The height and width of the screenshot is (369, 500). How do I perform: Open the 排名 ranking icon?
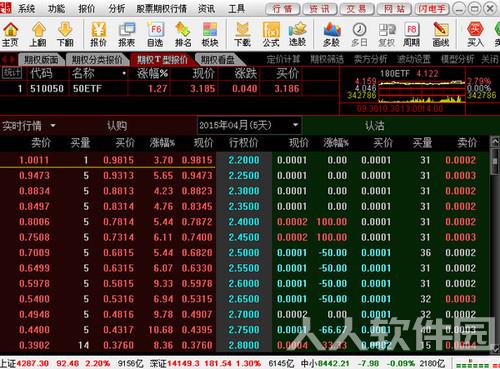click(x=183, y=34)
